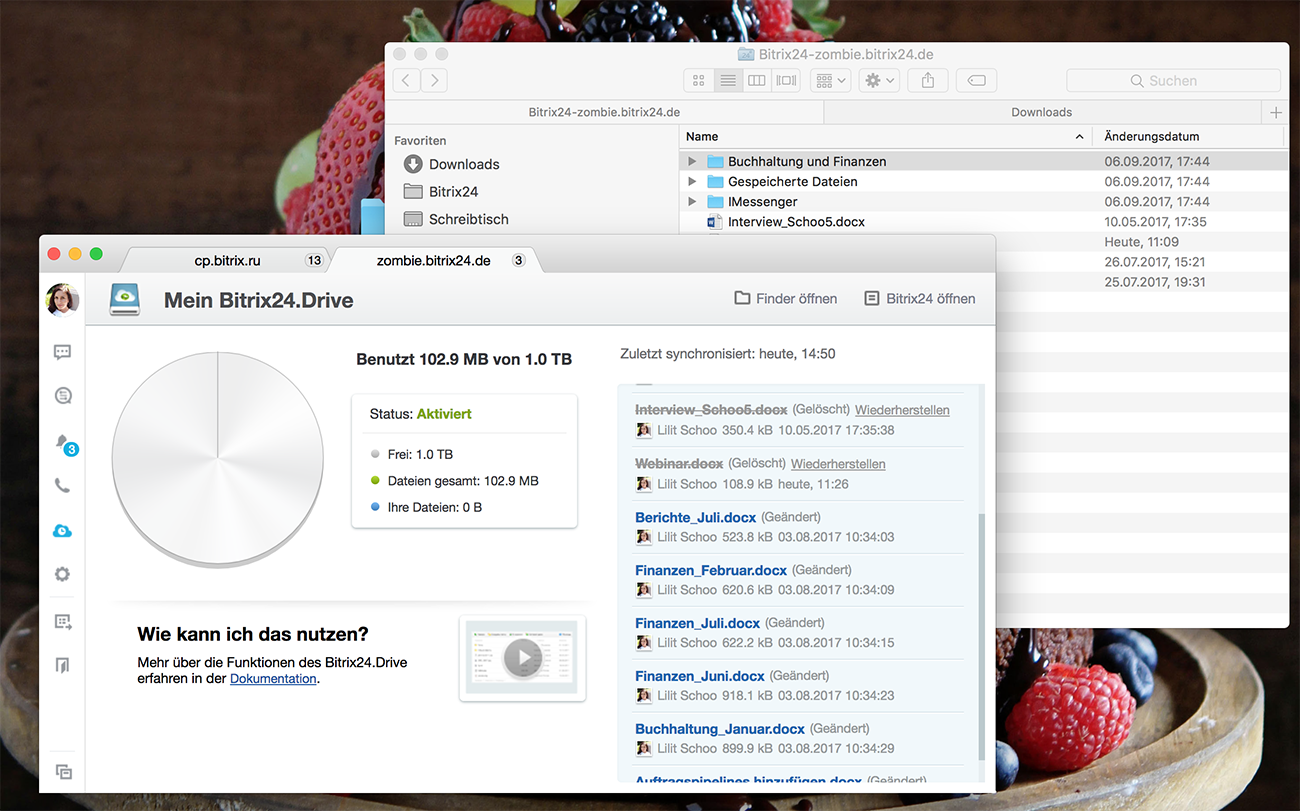Expand the Gespeicherte Dateien folder
Viewport: 1300px width, 811px height.
tap(692, 181)
